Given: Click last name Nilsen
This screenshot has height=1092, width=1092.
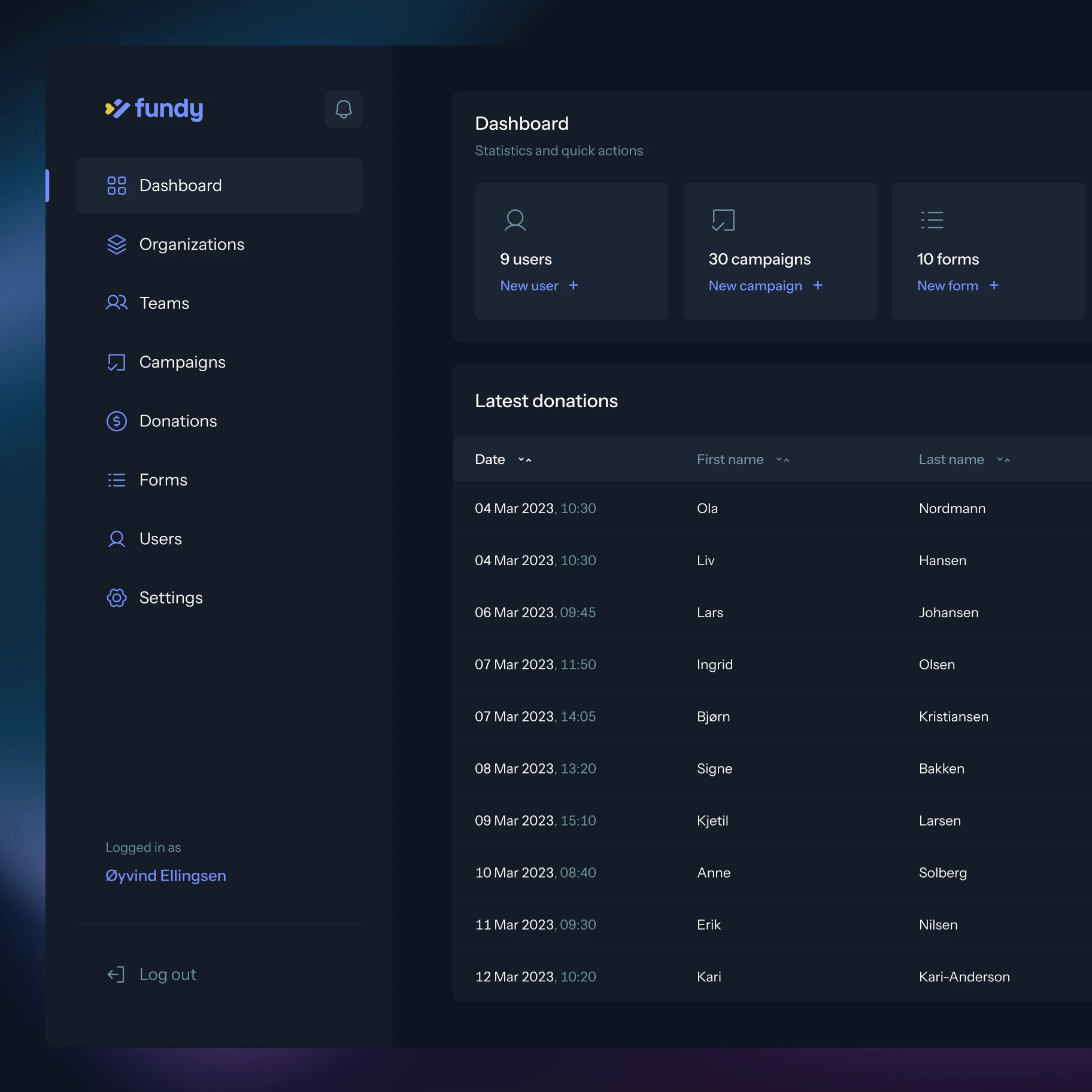Looking at the screenshot, I should 938,925.
